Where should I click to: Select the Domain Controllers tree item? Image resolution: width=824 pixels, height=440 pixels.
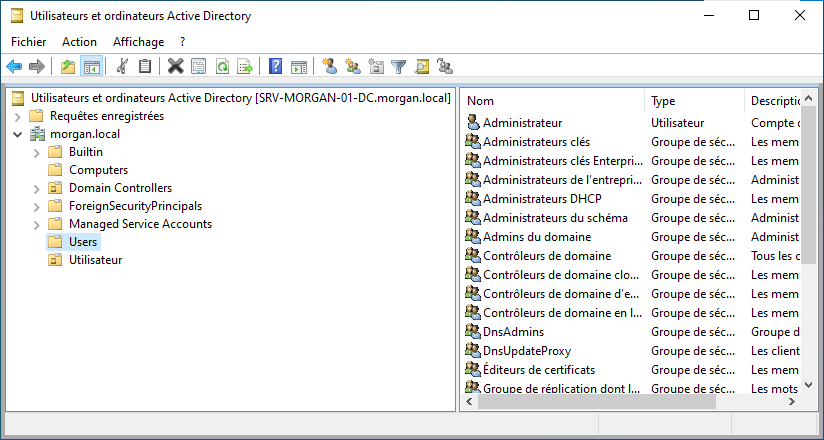[x=120, y=188]
